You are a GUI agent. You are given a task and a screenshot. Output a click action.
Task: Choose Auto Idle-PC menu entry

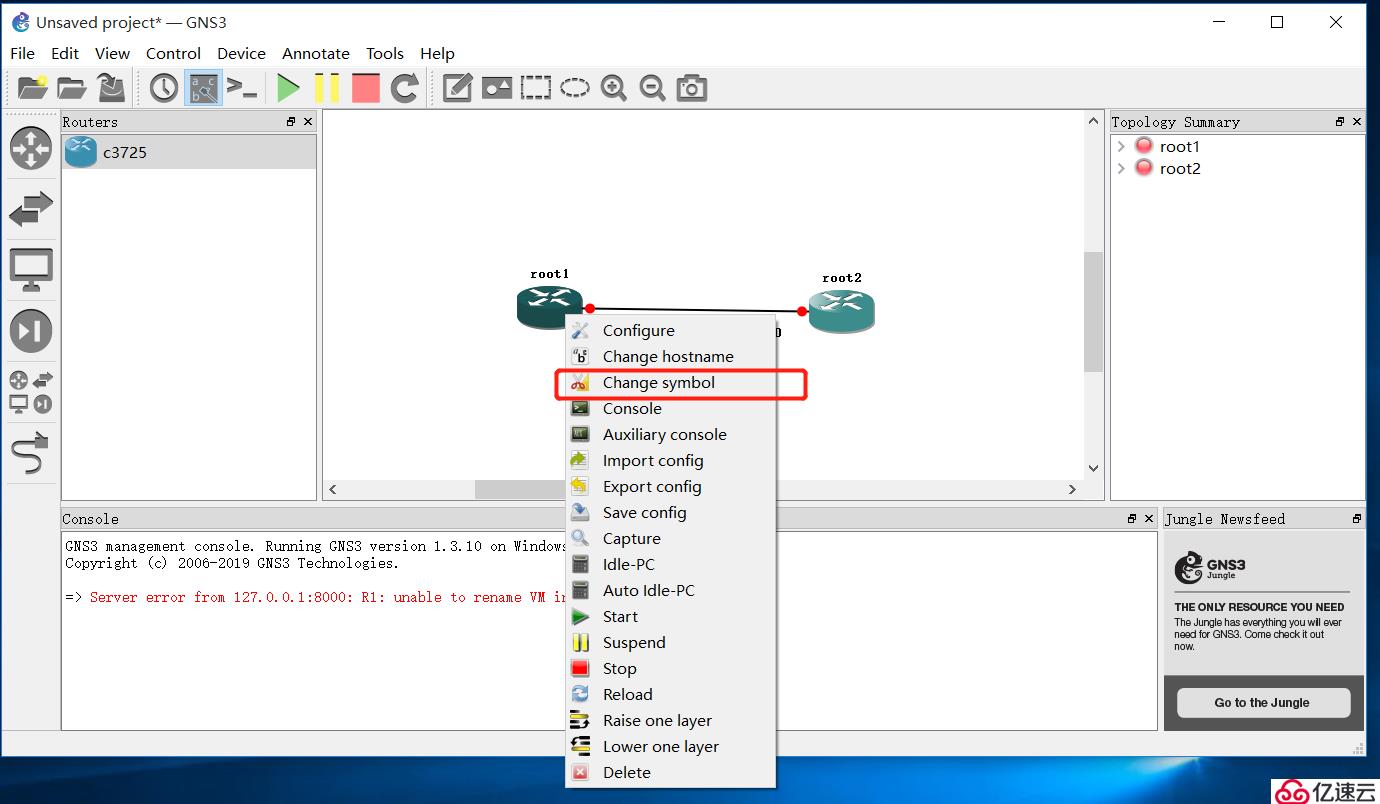pyautogui.click(x=671, y=590)
